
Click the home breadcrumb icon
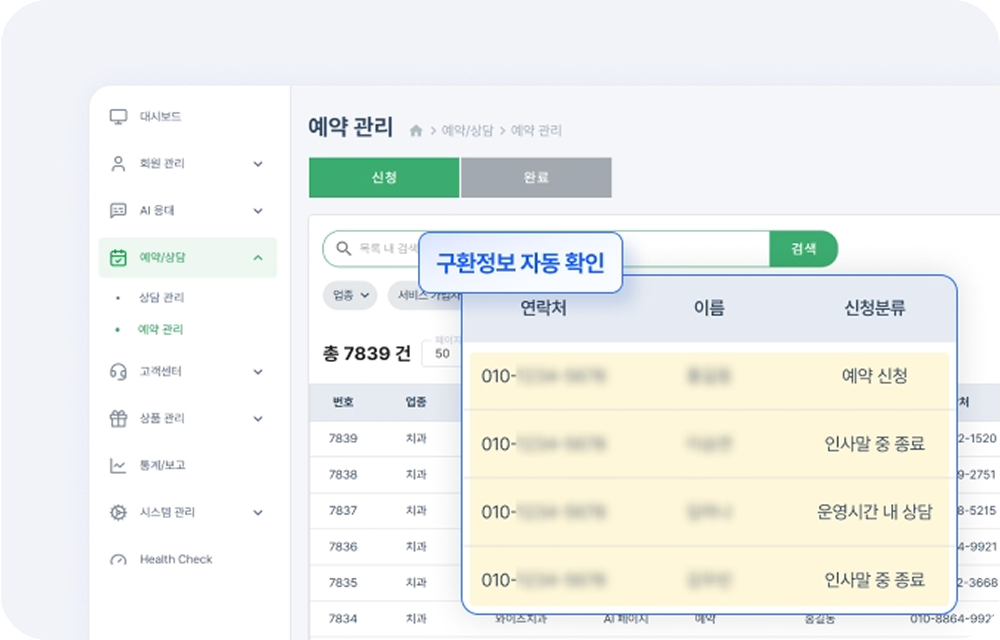point(416,131)
